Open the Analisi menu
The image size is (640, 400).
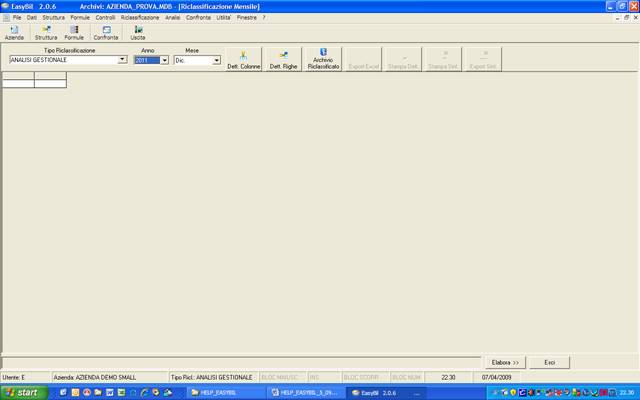click(173, 18)
